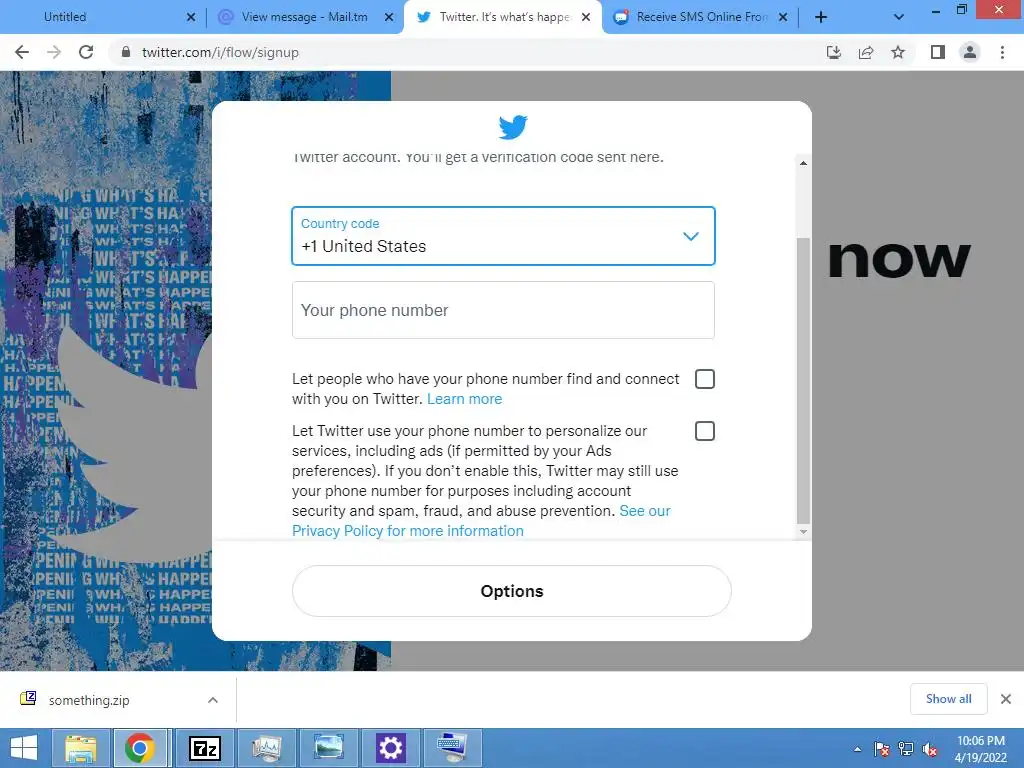
Task: Expand something.zip download options chevron
Action: tap(213, 700)
